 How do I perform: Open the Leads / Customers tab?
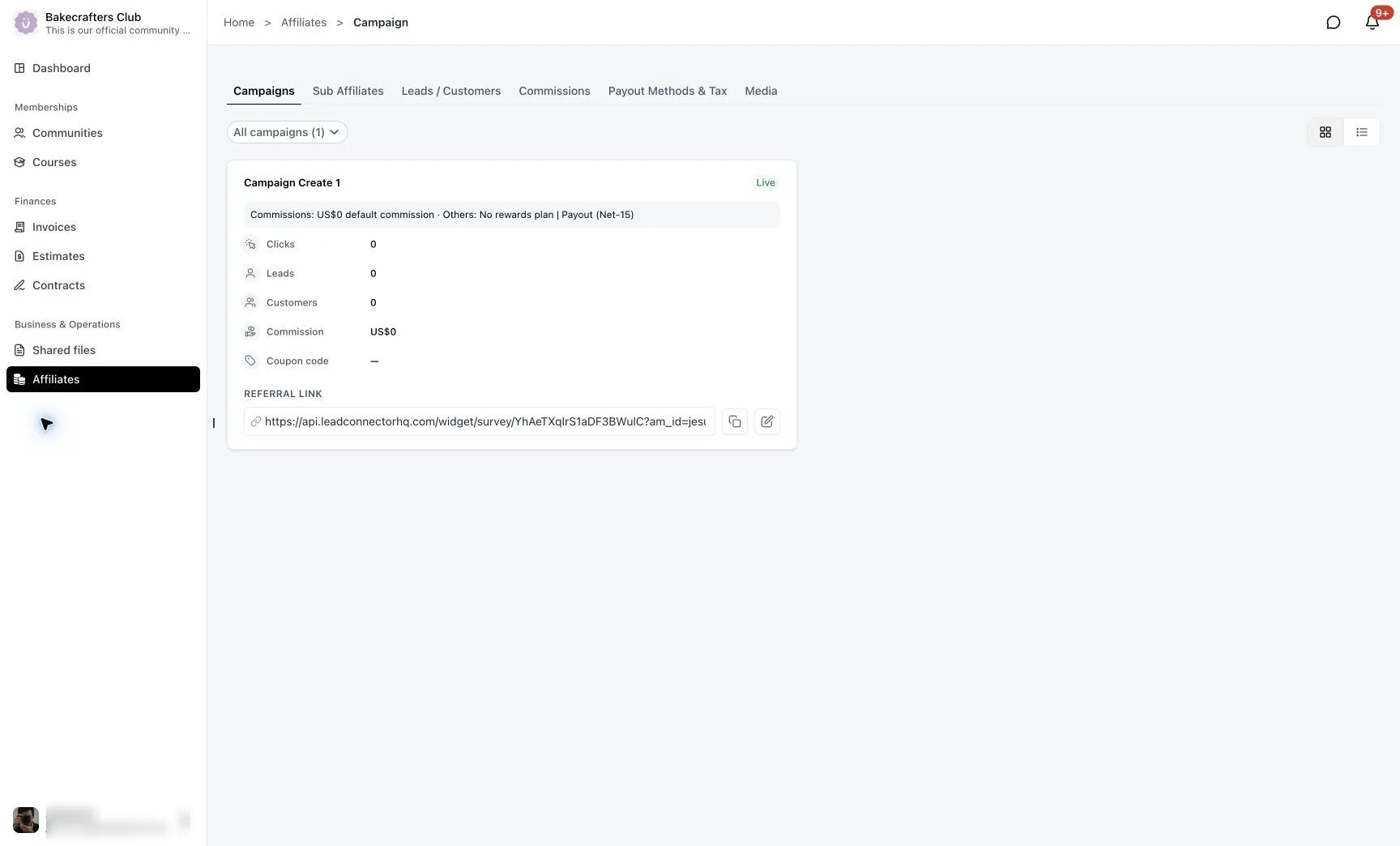click(x=451, y=91)
